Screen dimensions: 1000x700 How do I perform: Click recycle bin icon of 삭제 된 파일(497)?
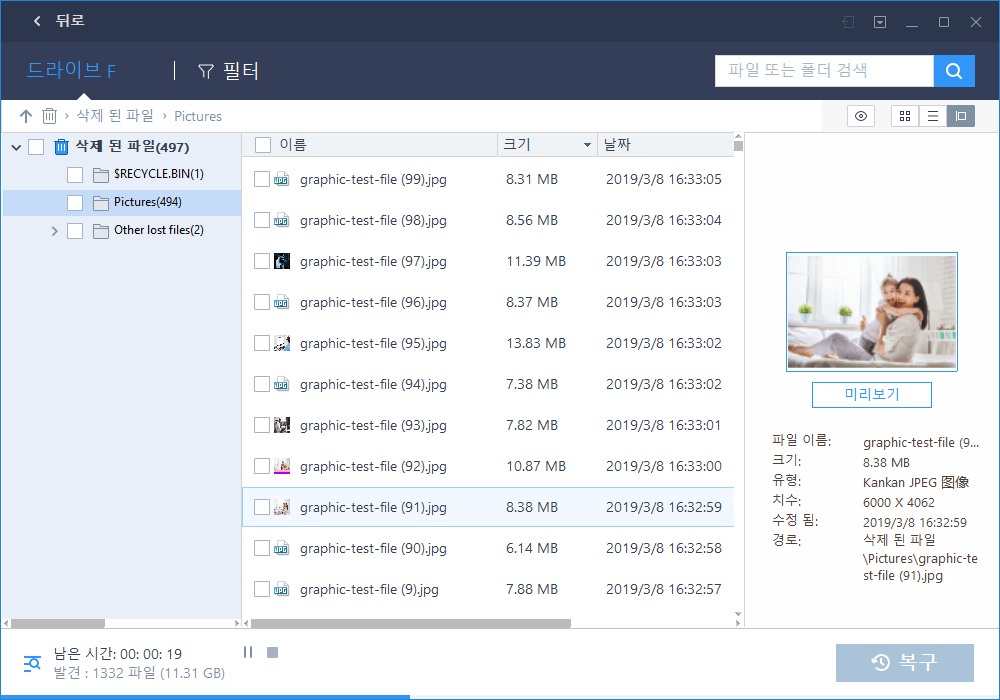click(61, 147)
